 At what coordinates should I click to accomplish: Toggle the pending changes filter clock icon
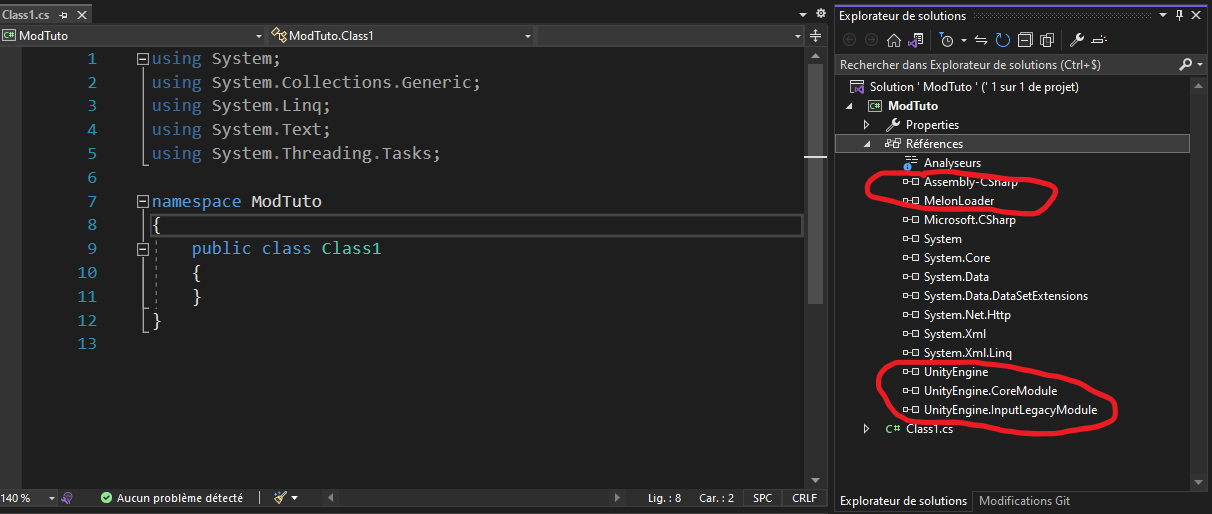click(x=946, y=41)
